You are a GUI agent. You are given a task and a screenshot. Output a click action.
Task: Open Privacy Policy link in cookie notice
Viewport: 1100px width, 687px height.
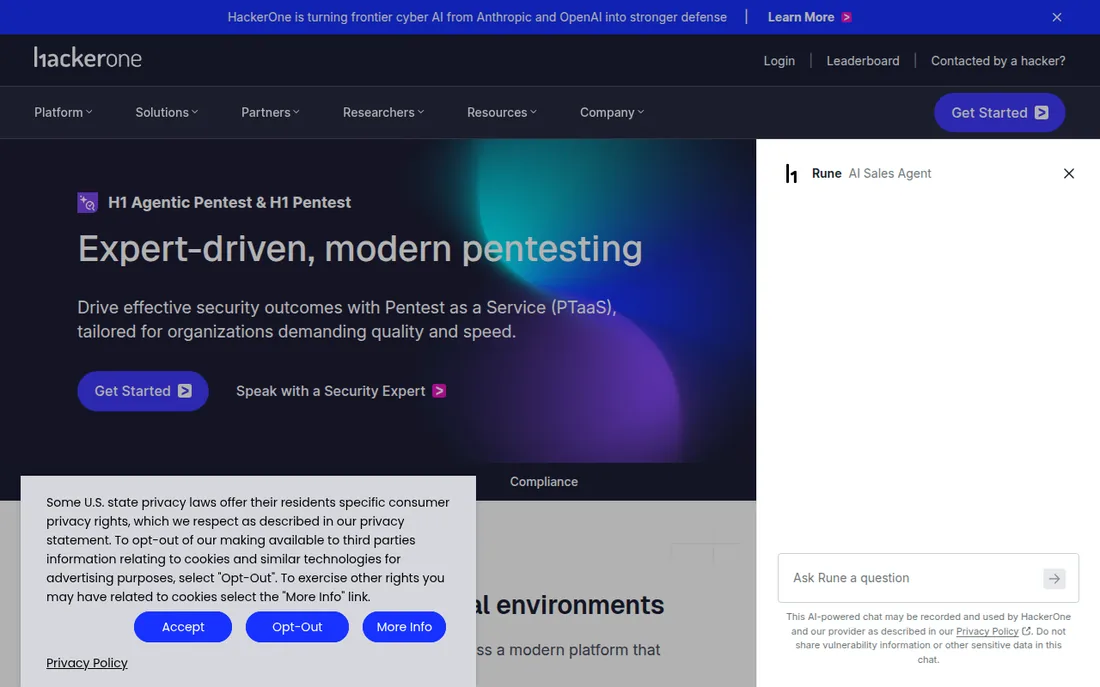[x=87, y=663]
